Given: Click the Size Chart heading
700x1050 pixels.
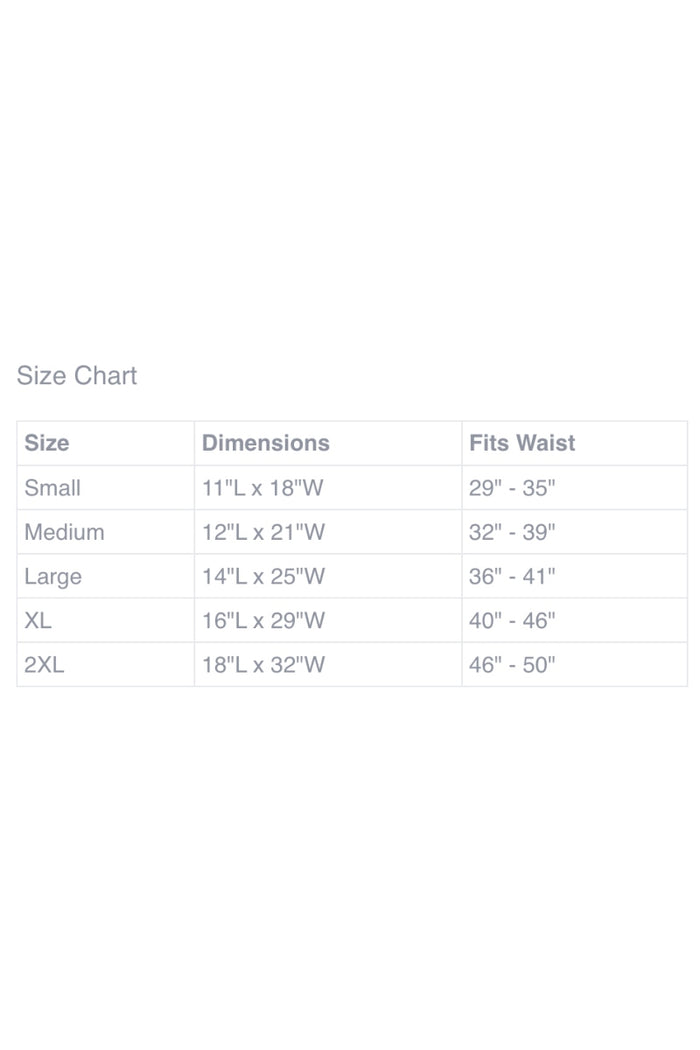Looking at the screenshot, I should (x=76, y=376).
